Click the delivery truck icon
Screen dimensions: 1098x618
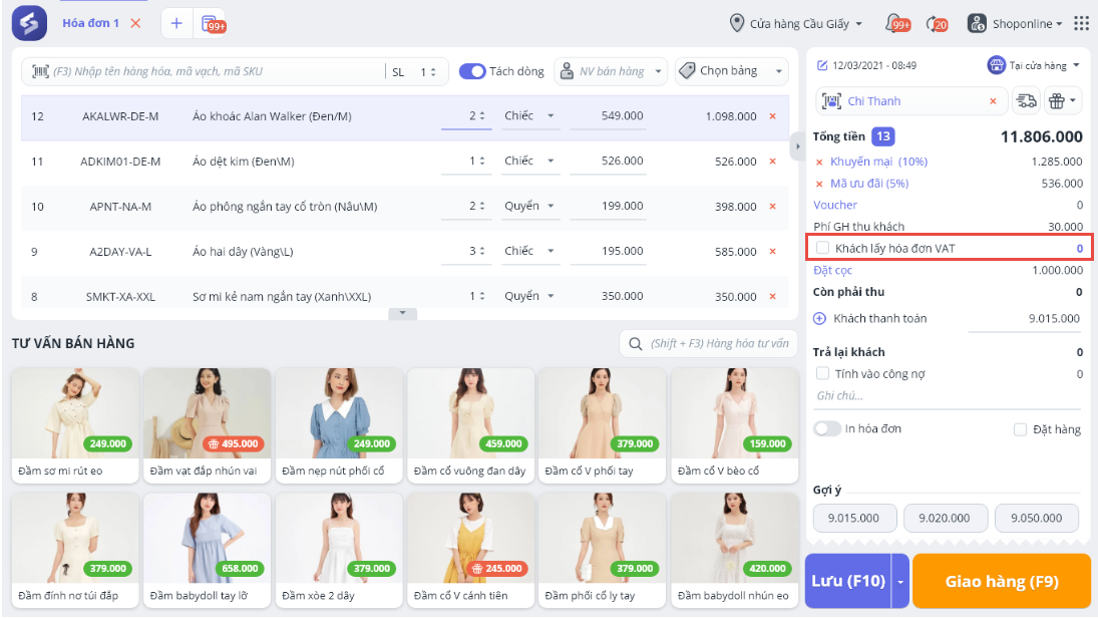pos(1026,101)
